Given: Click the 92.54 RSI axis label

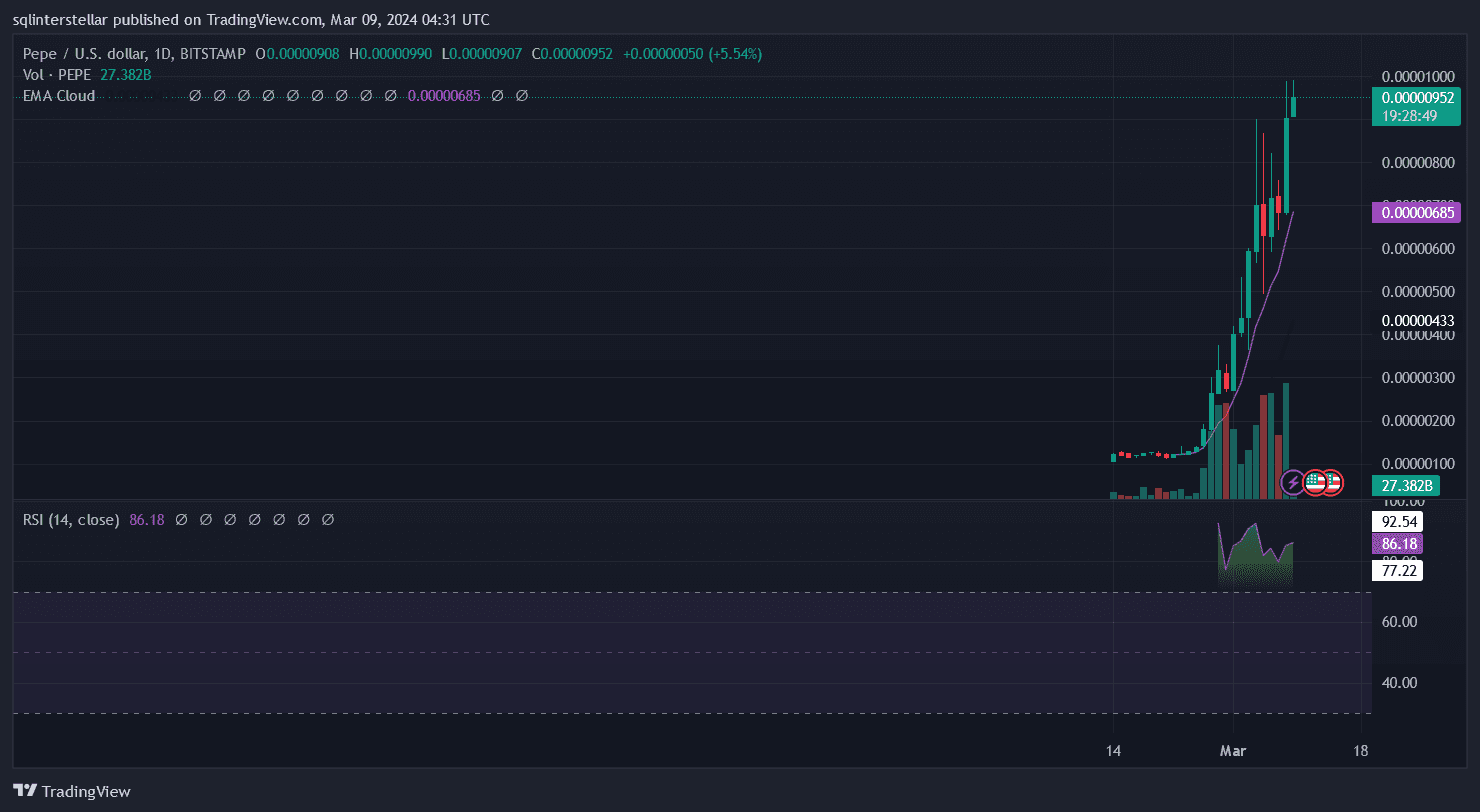Looking at the screenshot, I should [1398, 521].
